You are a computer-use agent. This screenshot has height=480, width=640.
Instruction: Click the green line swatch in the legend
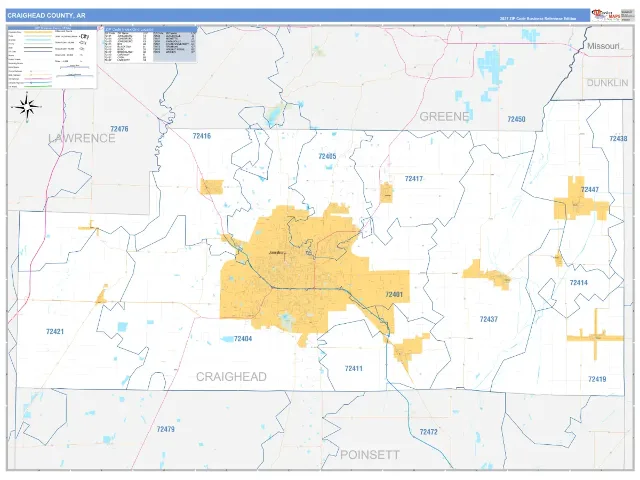(x=38, y=87)
